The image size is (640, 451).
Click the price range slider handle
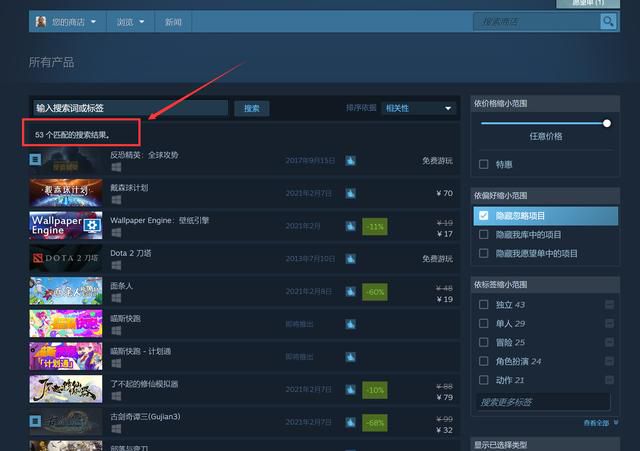(x=607, y=123)
